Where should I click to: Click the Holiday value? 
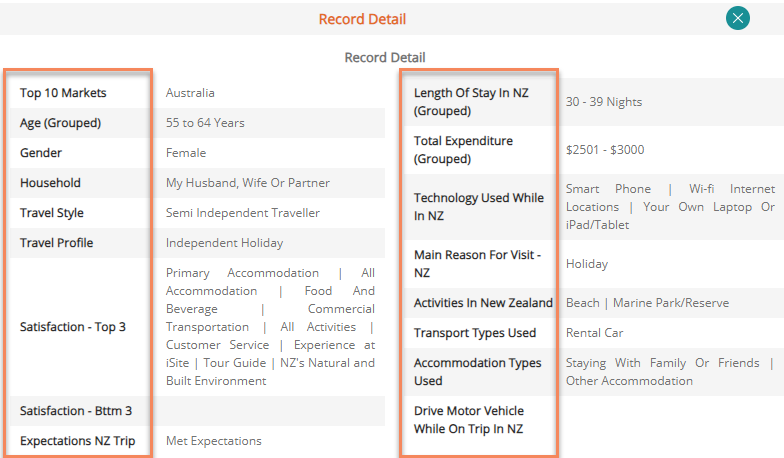pos(586,264)
